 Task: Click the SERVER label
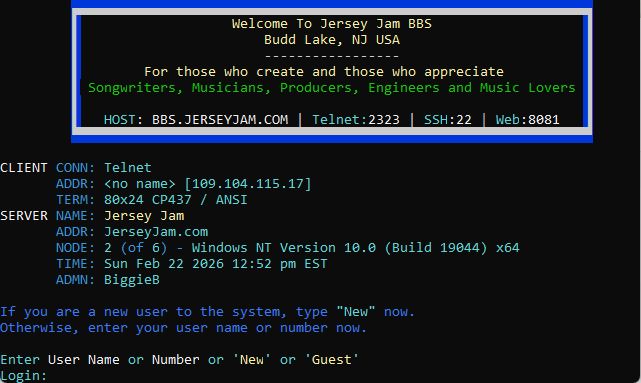[24, 216]
